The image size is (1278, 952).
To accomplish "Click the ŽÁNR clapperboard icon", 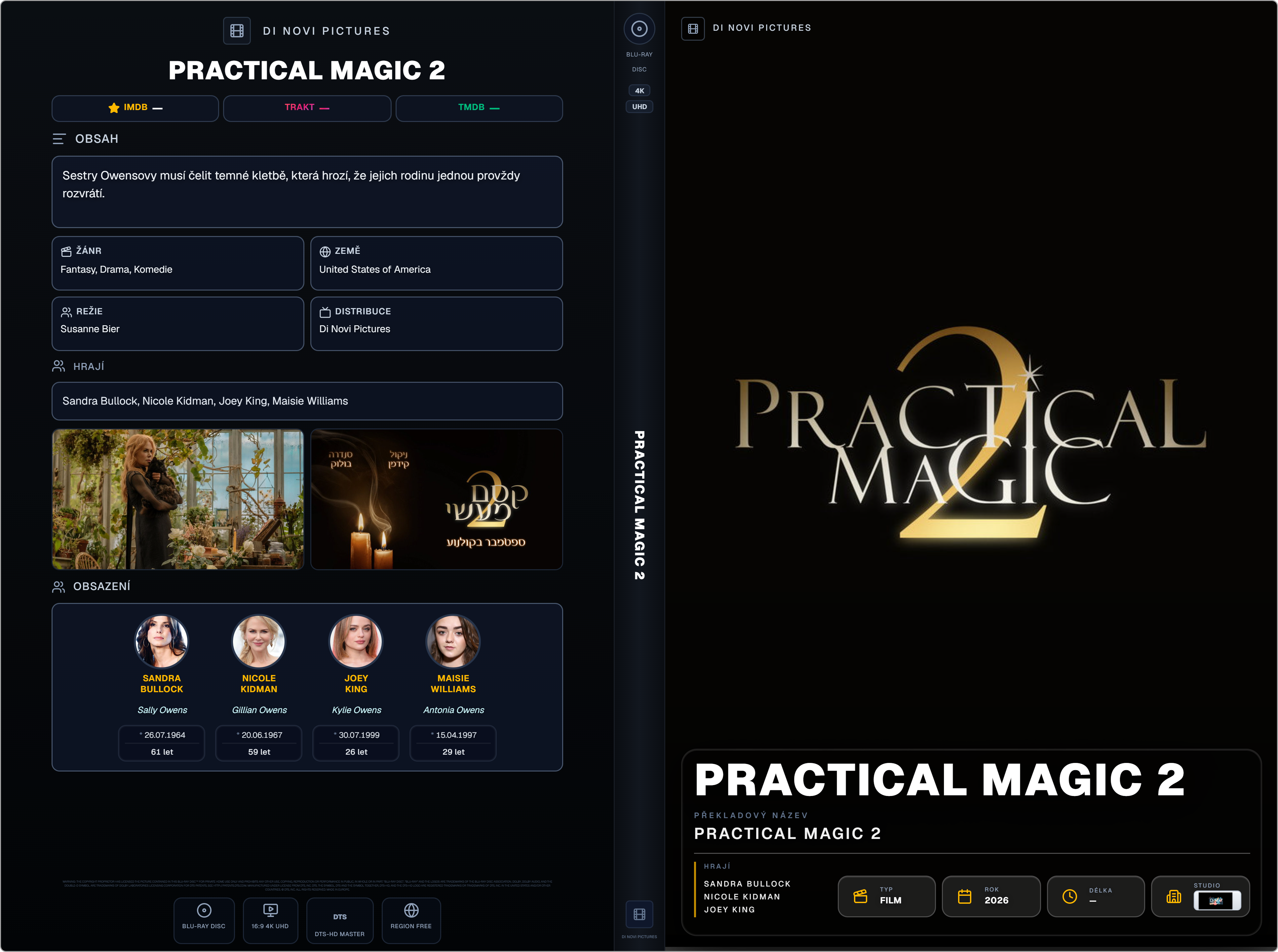I will (x=66, y=251).
